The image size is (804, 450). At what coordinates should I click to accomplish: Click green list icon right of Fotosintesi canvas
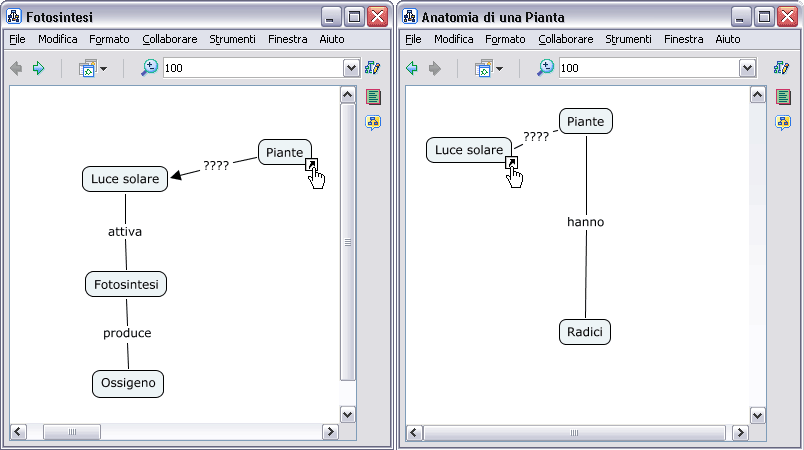(x=373, y=97)
